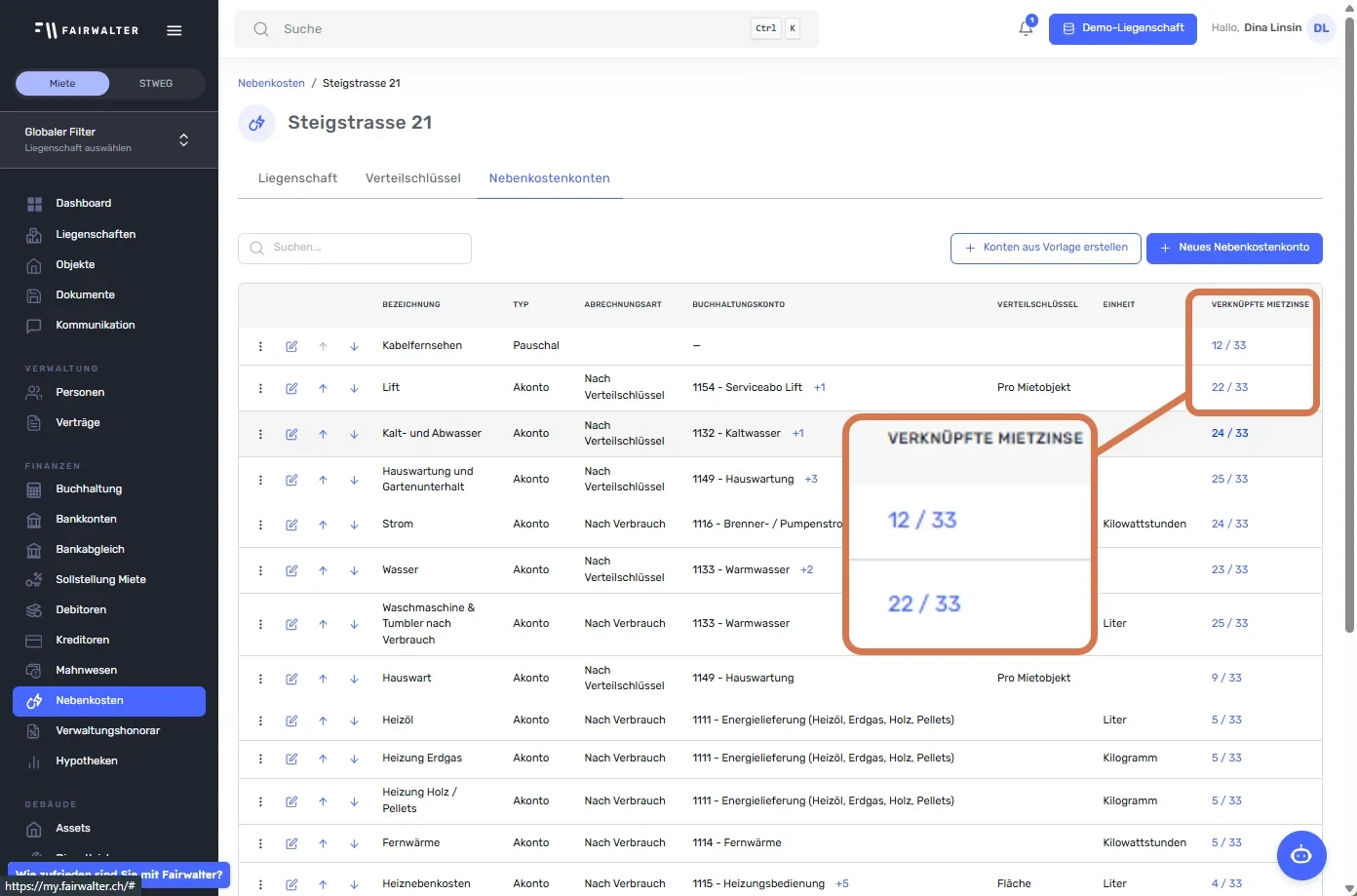
Task: Open three-dot menu of Kabelfernsehen row
Action: coord(260,346)
